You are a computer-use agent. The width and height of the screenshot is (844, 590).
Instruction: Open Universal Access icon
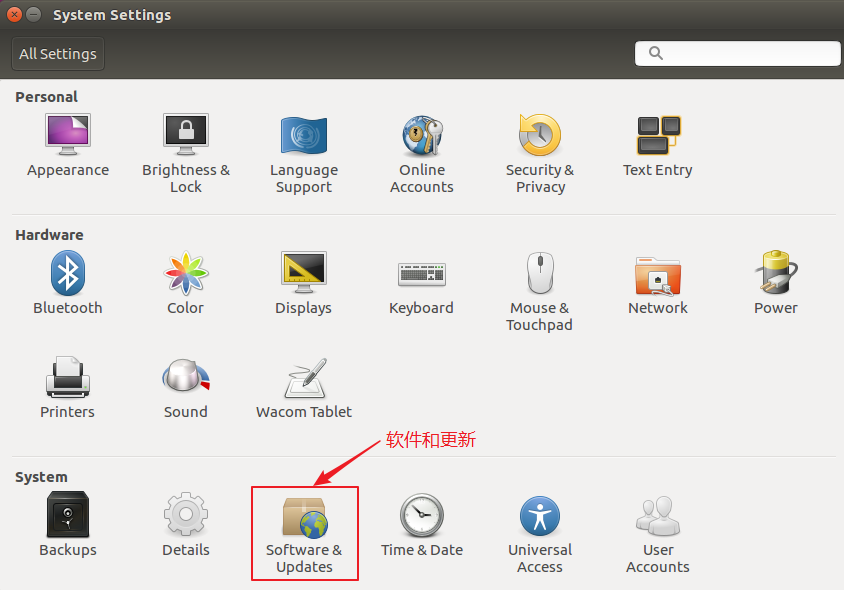point(540,516)
